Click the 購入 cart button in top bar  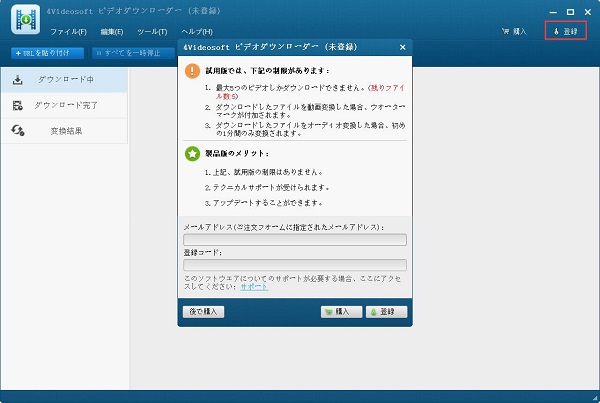pyautogui.click(x=514, y=31)
